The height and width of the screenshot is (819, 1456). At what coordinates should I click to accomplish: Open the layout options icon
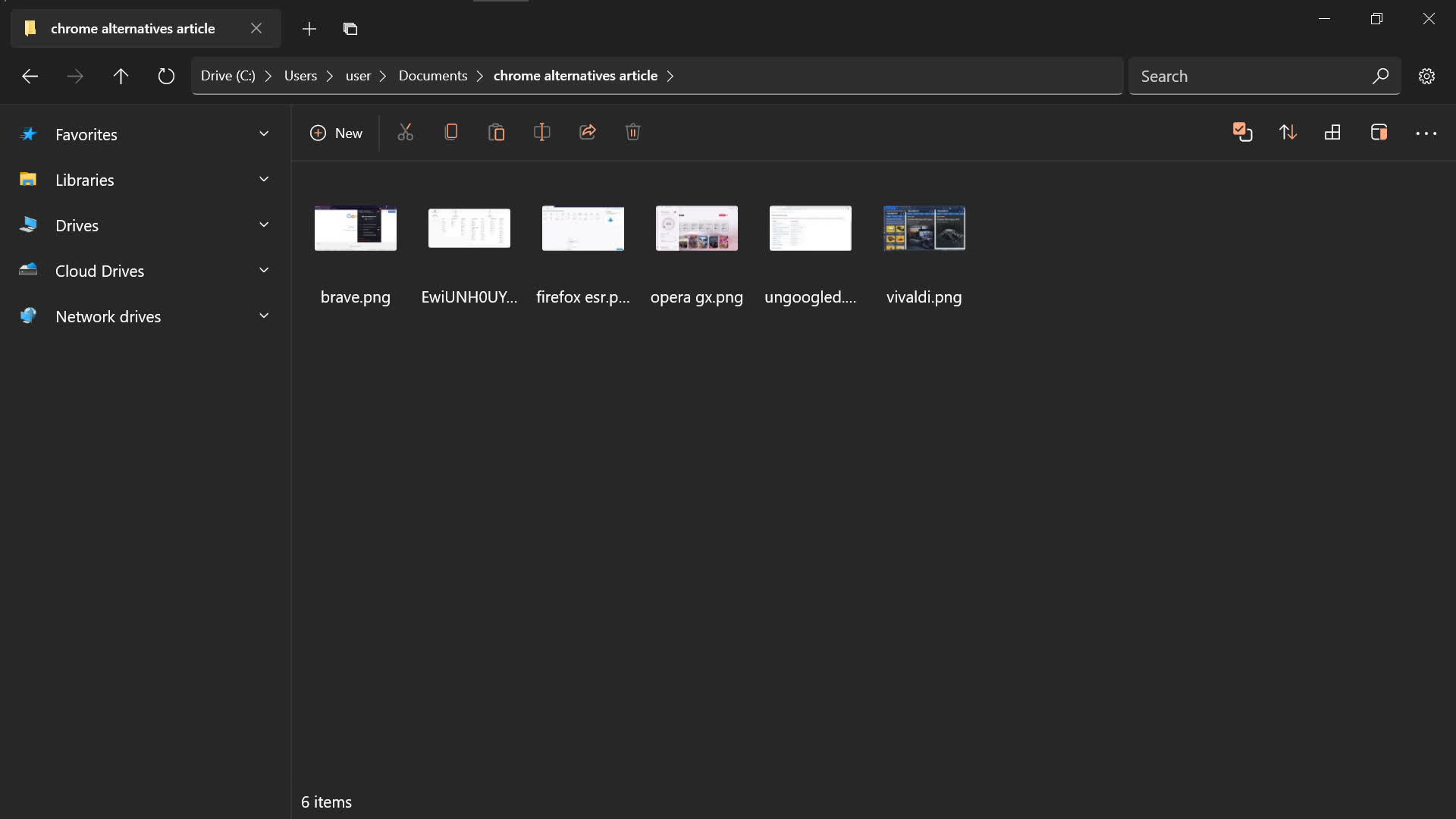pyautogui.click(x=1333, y=133)
